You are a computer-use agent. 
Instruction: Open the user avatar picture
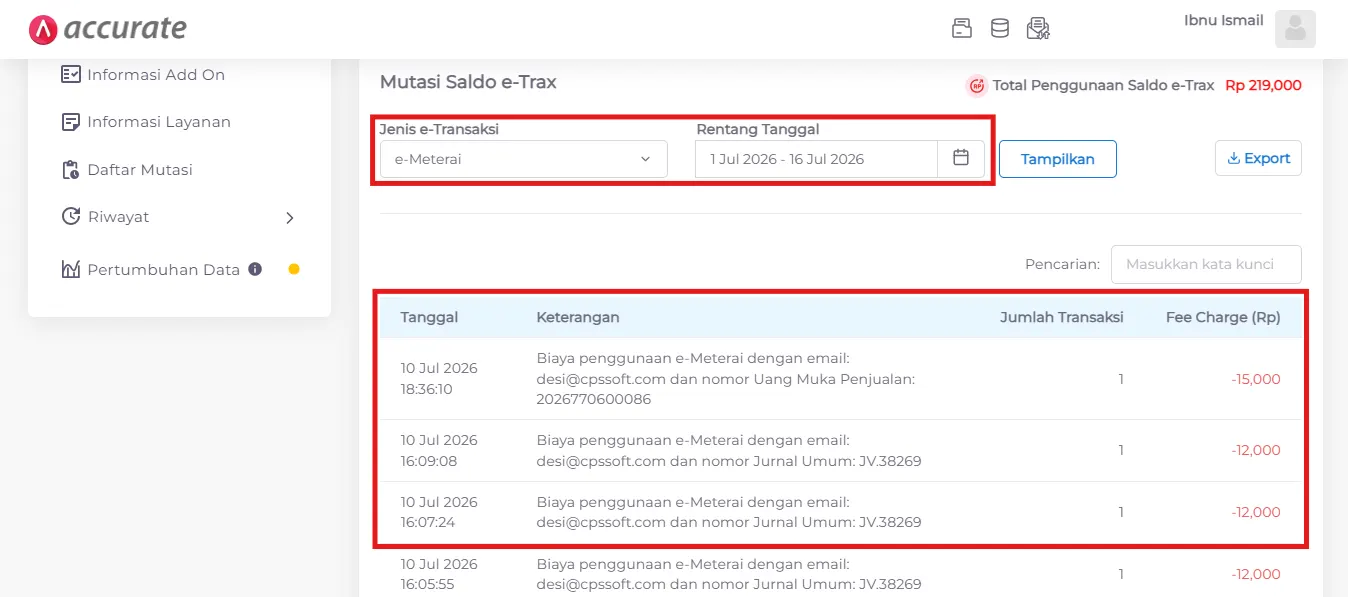(1295, 29)
